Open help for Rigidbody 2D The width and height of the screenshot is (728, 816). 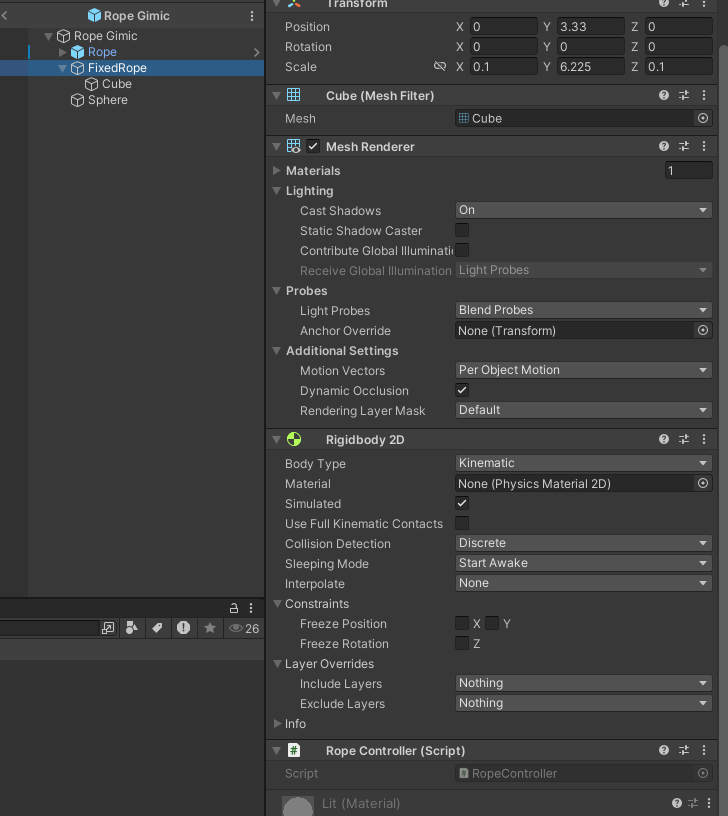pyautogui.click(x=663, y=439)
